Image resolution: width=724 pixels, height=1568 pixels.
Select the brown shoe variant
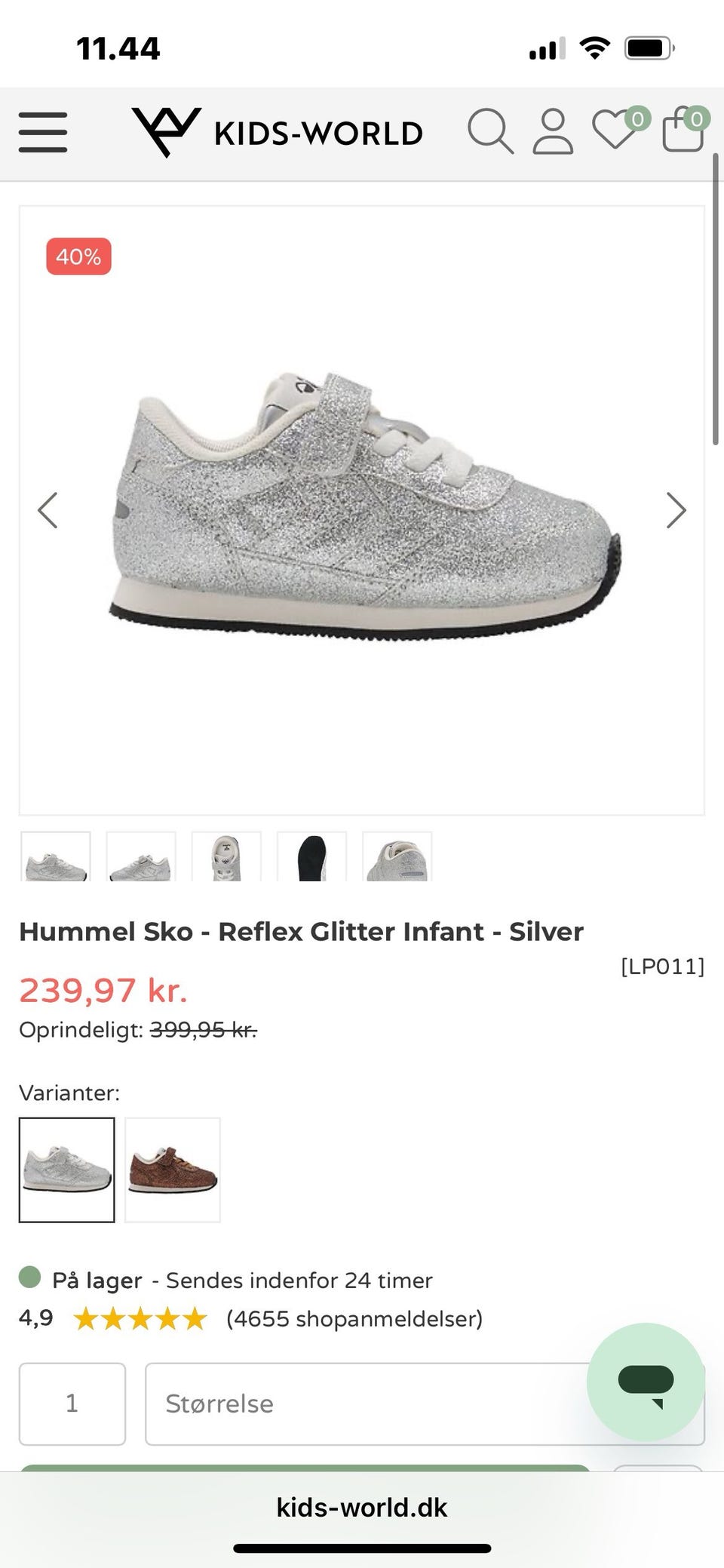(173, 1170)
